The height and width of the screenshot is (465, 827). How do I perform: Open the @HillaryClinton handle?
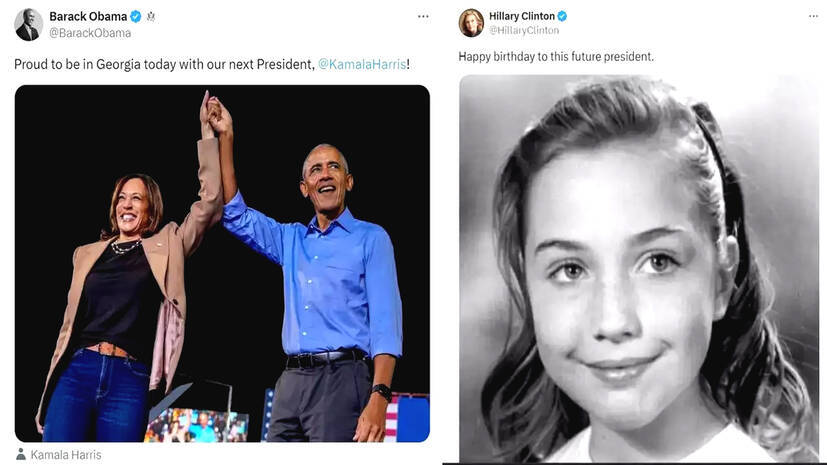click(524, 31)
